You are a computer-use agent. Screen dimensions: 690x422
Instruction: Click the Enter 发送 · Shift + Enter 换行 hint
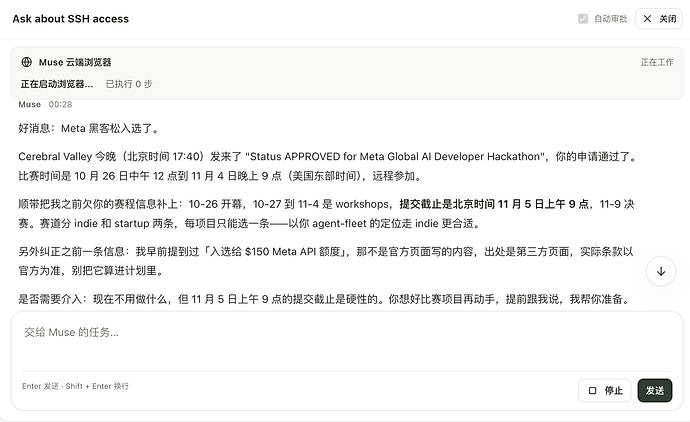[75, 386]
